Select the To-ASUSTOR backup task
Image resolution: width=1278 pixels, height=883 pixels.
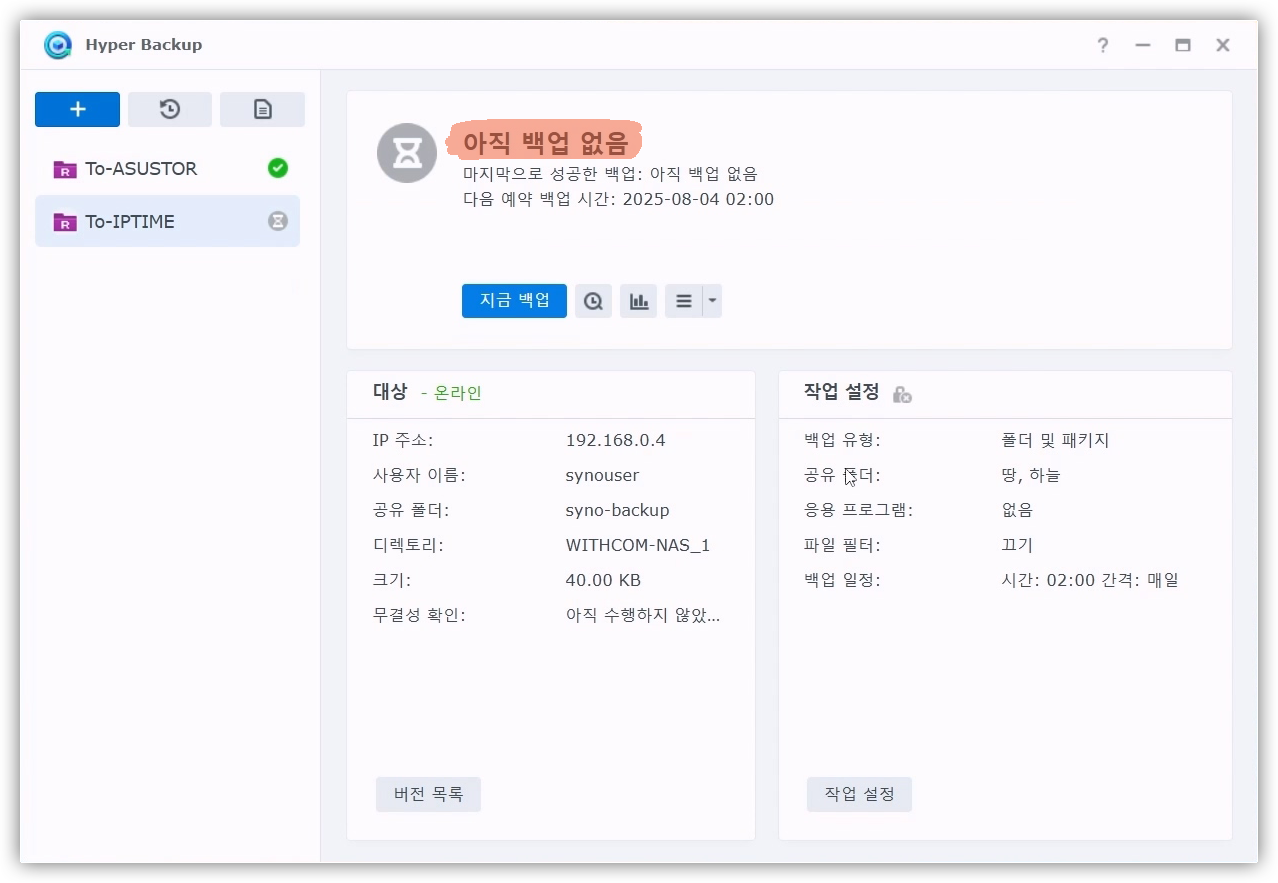pos(140,168)
